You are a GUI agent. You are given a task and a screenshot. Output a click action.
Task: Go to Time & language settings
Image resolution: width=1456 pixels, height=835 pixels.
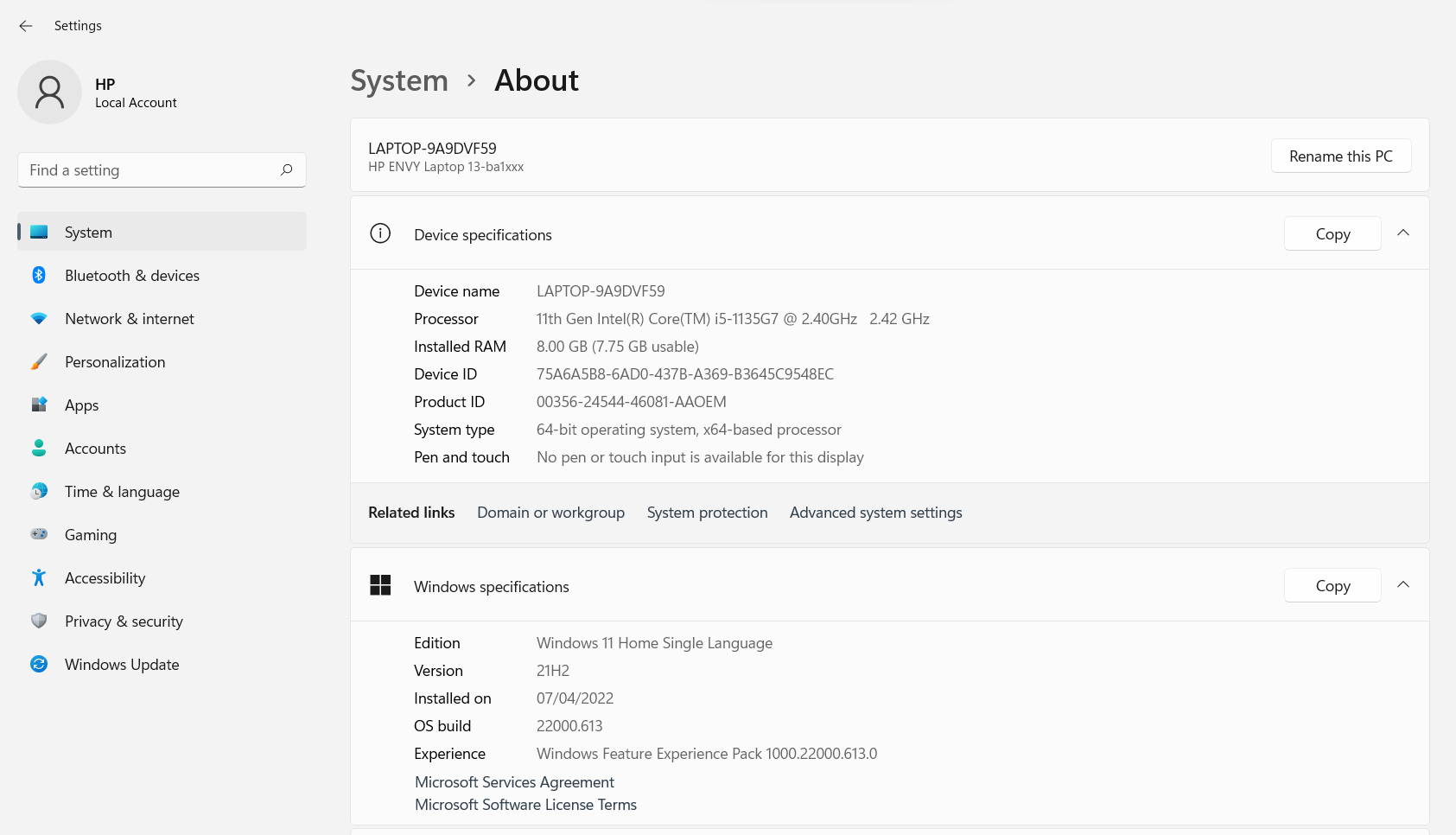pos(122,492)
